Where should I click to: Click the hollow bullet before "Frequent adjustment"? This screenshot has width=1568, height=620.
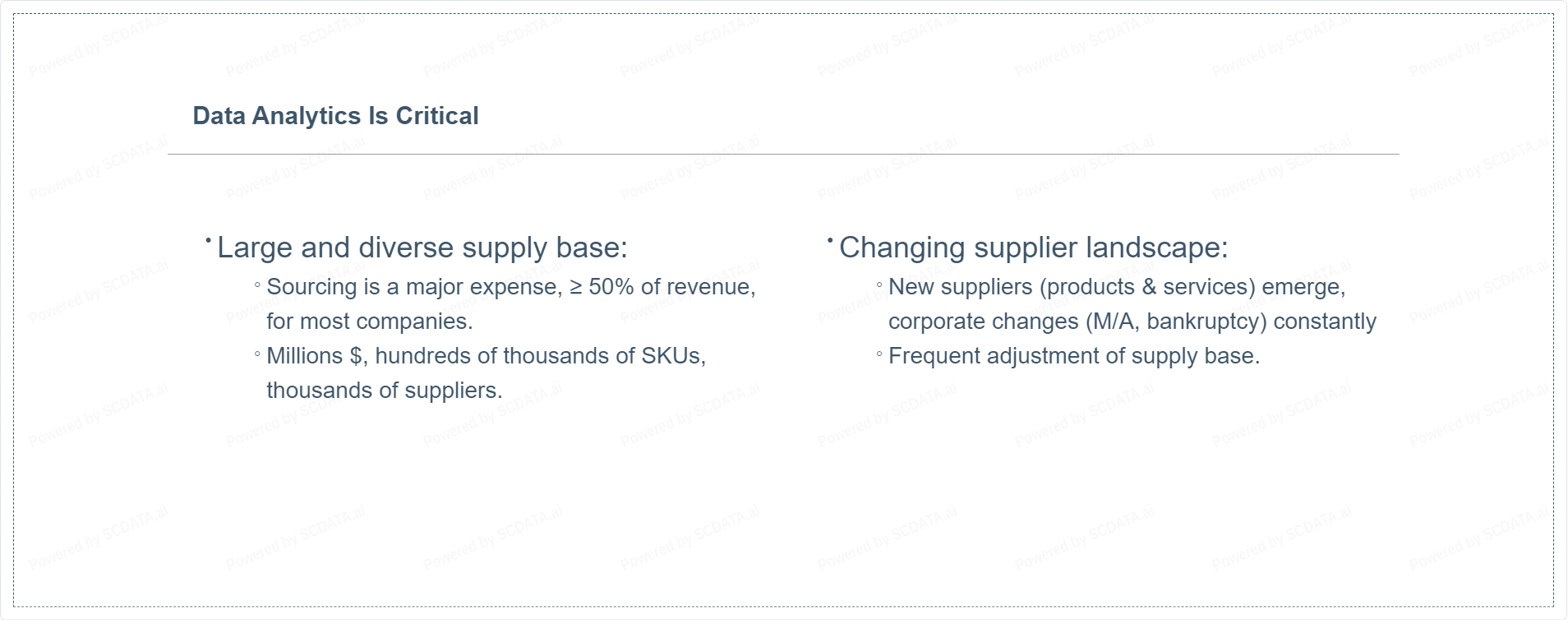(x=879, y=356)
